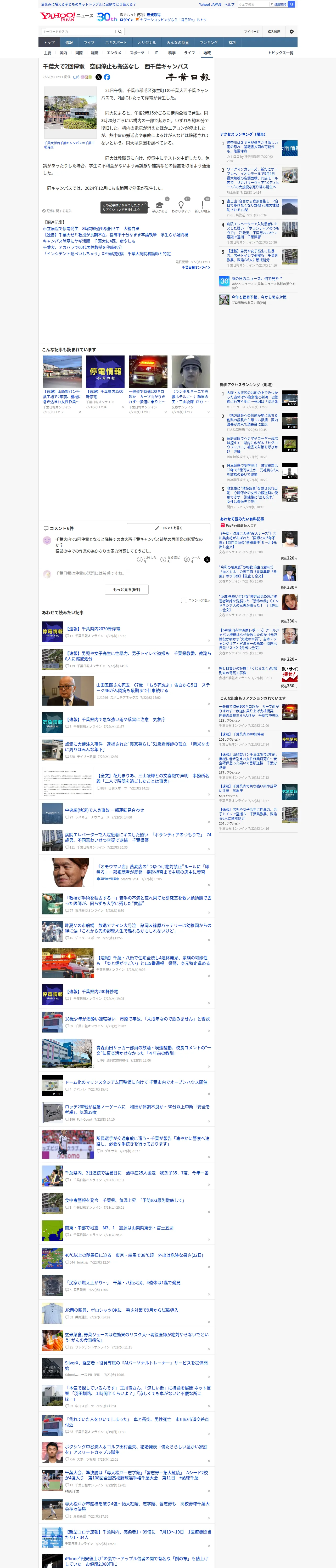Image resolution: width=336 pixels, height=1568 pixels.
Task: Open related article キャンパス除草にヤギ活躍
Action: tap(89, 241)
